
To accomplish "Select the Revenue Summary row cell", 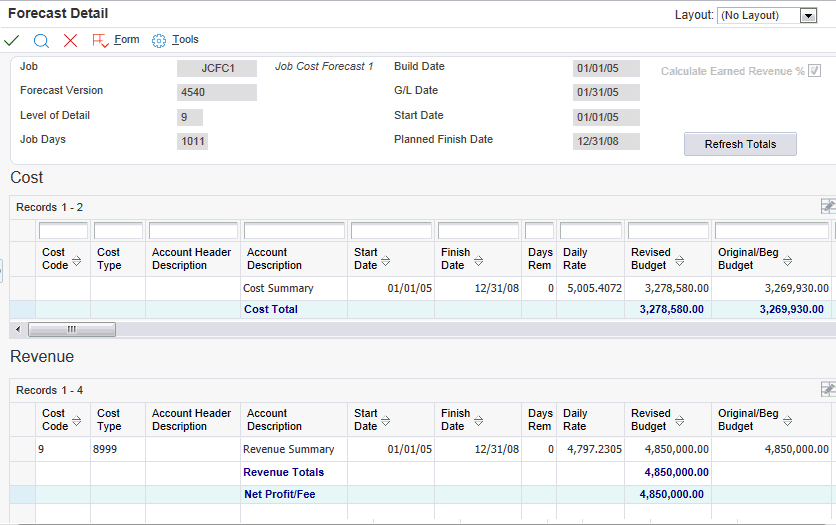I will point(289,450).
